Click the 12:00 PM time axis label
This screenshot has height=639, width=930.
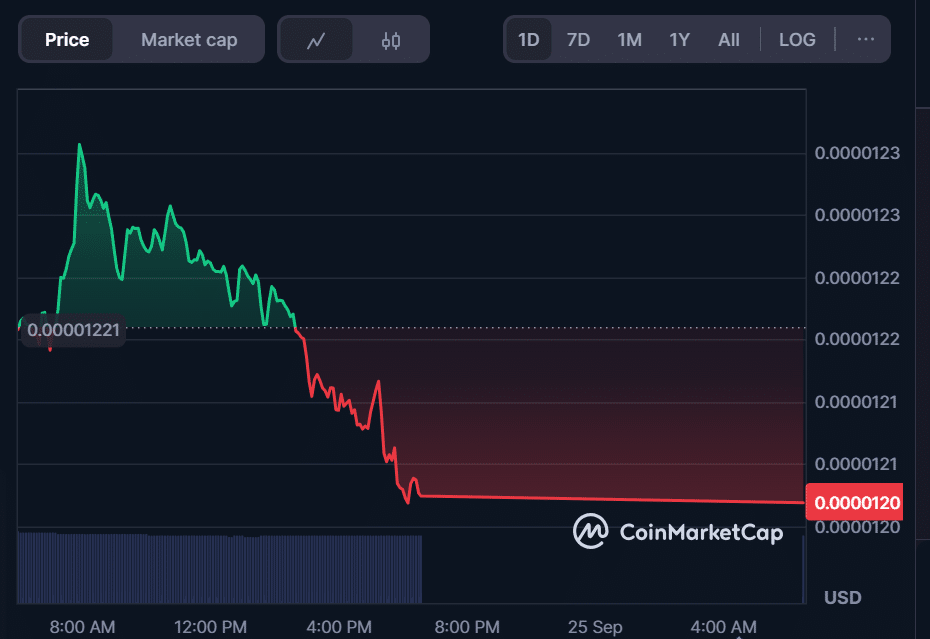click(x=210, y=627)
